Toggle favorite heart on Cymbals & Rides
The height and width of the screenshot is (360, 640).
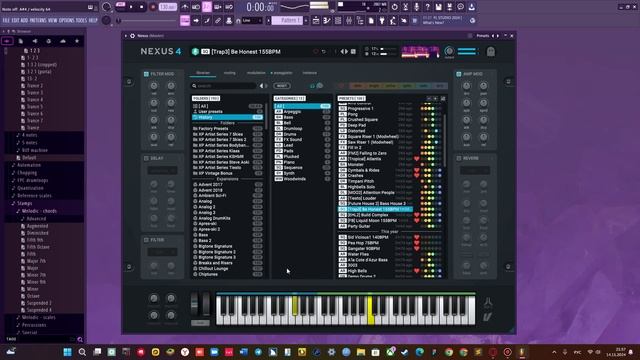416,170
